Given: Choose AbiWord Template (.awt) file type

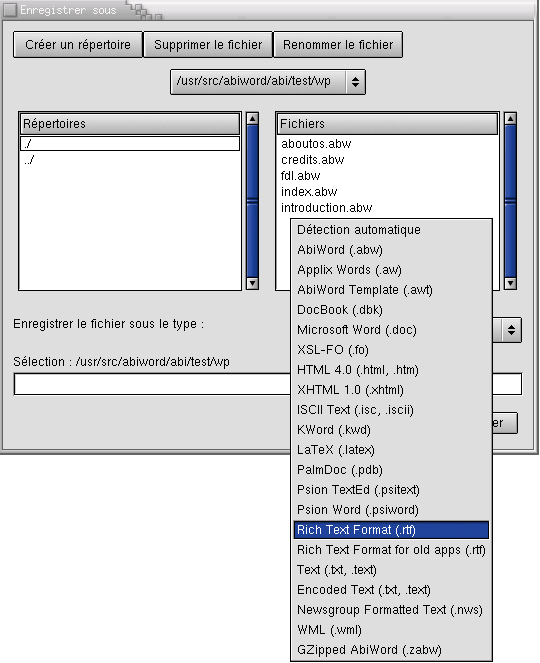Looking at the screenshot, I should 391,290.
